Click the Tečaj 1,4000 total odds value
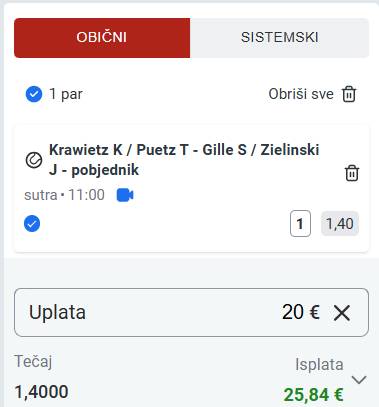 pyautogui.click(x=41, y=392)
